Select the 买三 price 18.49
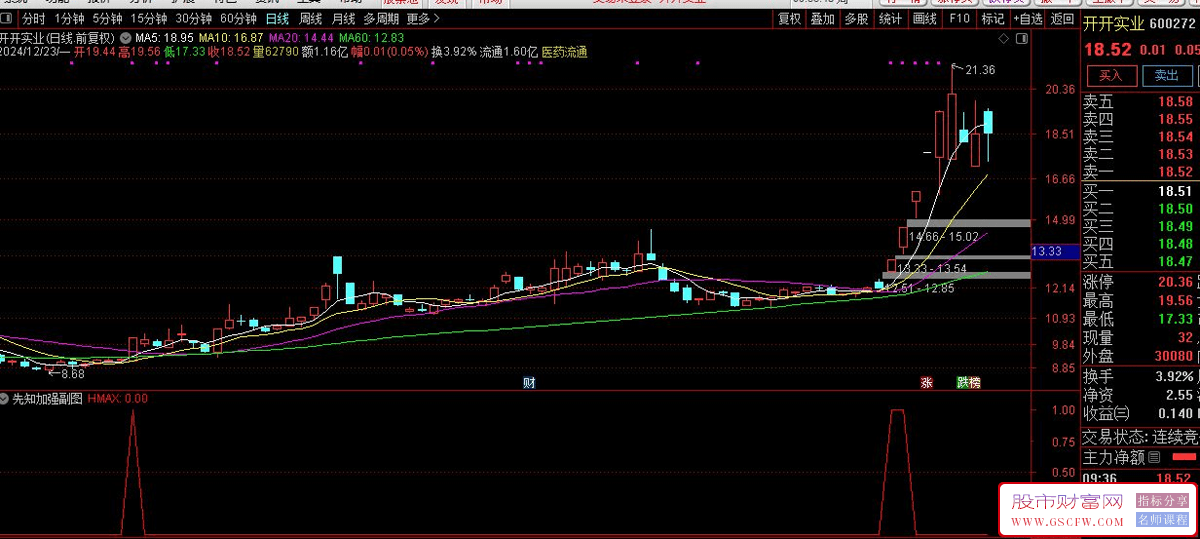The width and height of the screenshot is (1200, 539). (1175, 226)
